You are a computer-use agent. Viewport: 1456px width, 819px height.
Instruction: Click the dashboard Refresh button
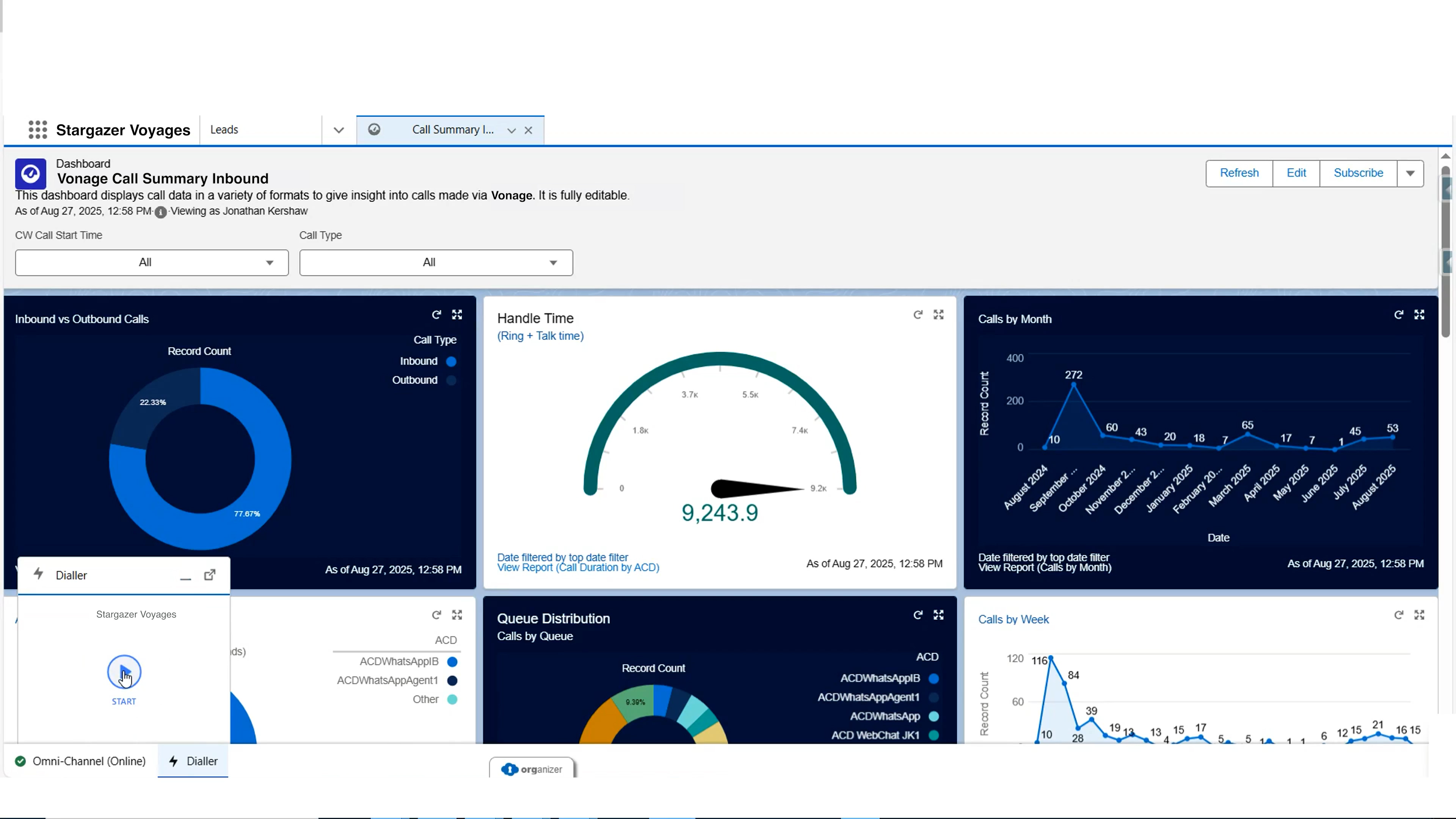[x=1239, y=174]
